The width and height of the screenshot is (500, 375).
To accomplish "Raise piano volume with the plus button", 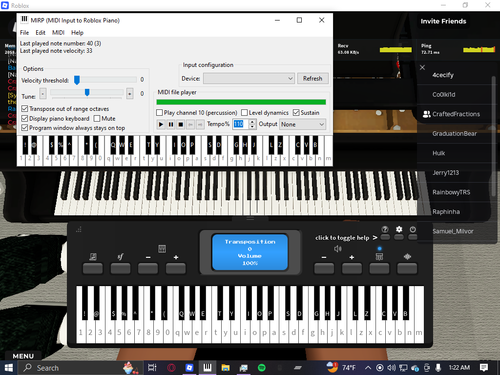I will coord(352,268).
